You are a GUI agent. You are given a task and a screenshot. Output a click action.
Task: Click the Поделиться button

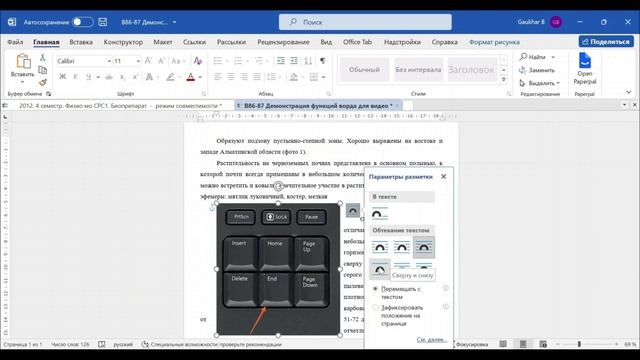pyautogui.click(x=606, y=42)
